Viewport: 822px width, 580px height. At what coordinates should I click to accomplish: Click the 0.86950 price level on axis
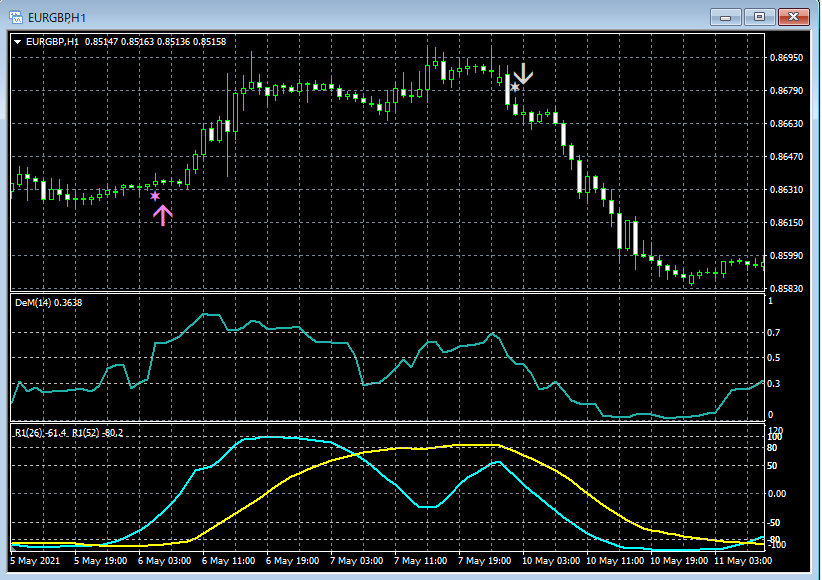click(789, 58)
